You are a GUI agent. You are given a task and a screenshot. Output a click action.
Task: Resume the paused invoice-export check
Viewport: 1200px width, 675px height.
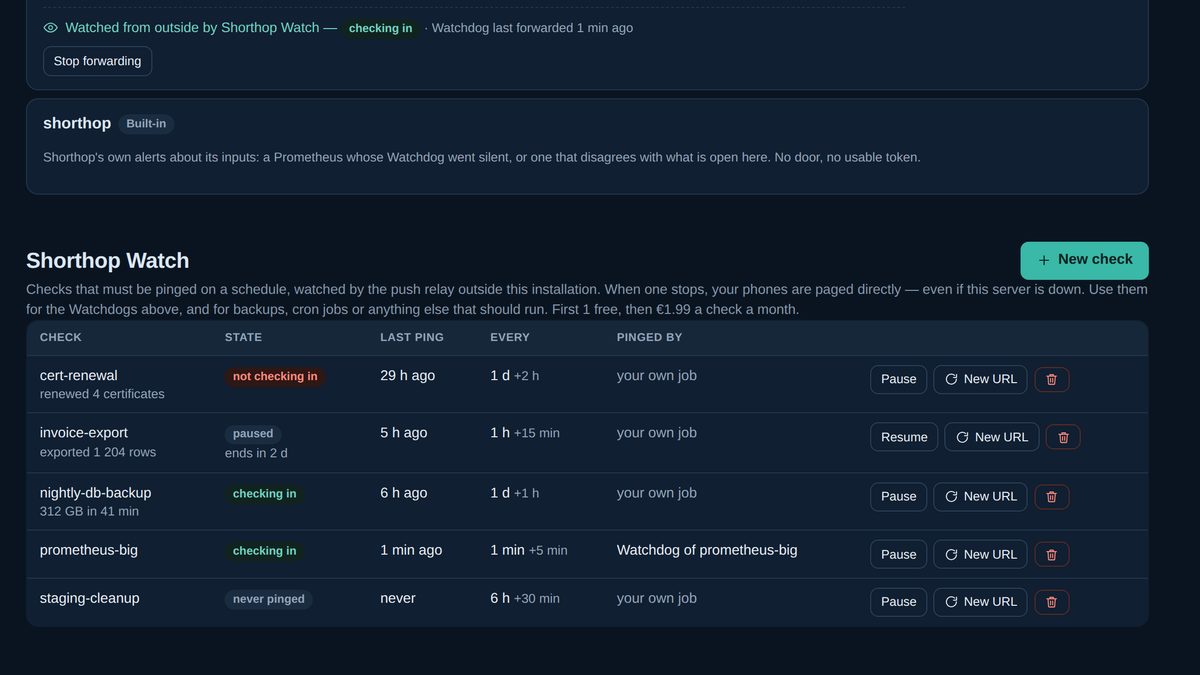click(904, 437)
